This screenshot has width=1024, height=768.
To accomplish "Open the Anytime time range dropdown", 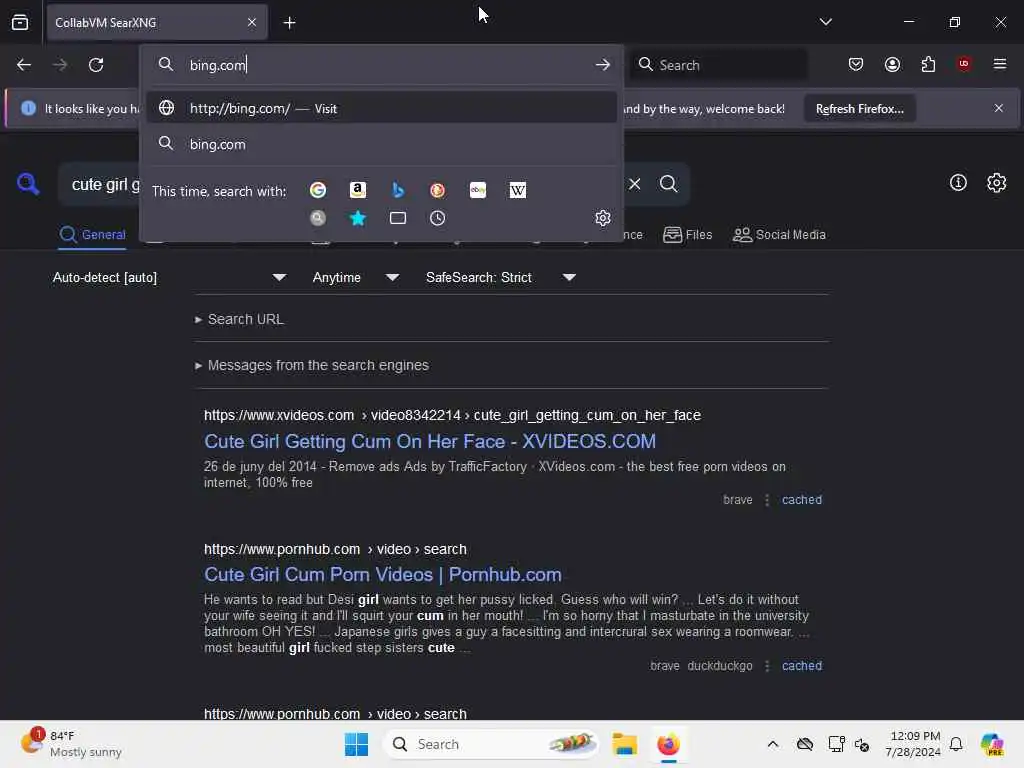I will (356, 278).
